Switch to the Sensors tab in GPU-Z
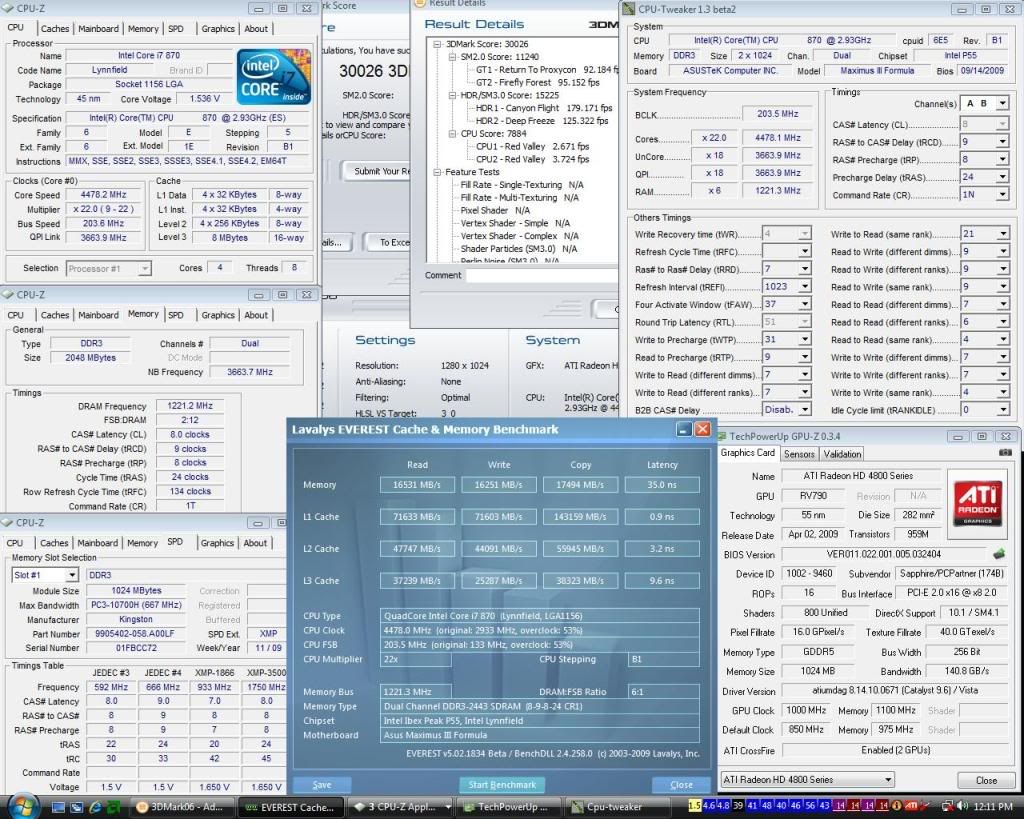Image resolution: width=1024 pixels, height=819 pixels. point(799,454)
